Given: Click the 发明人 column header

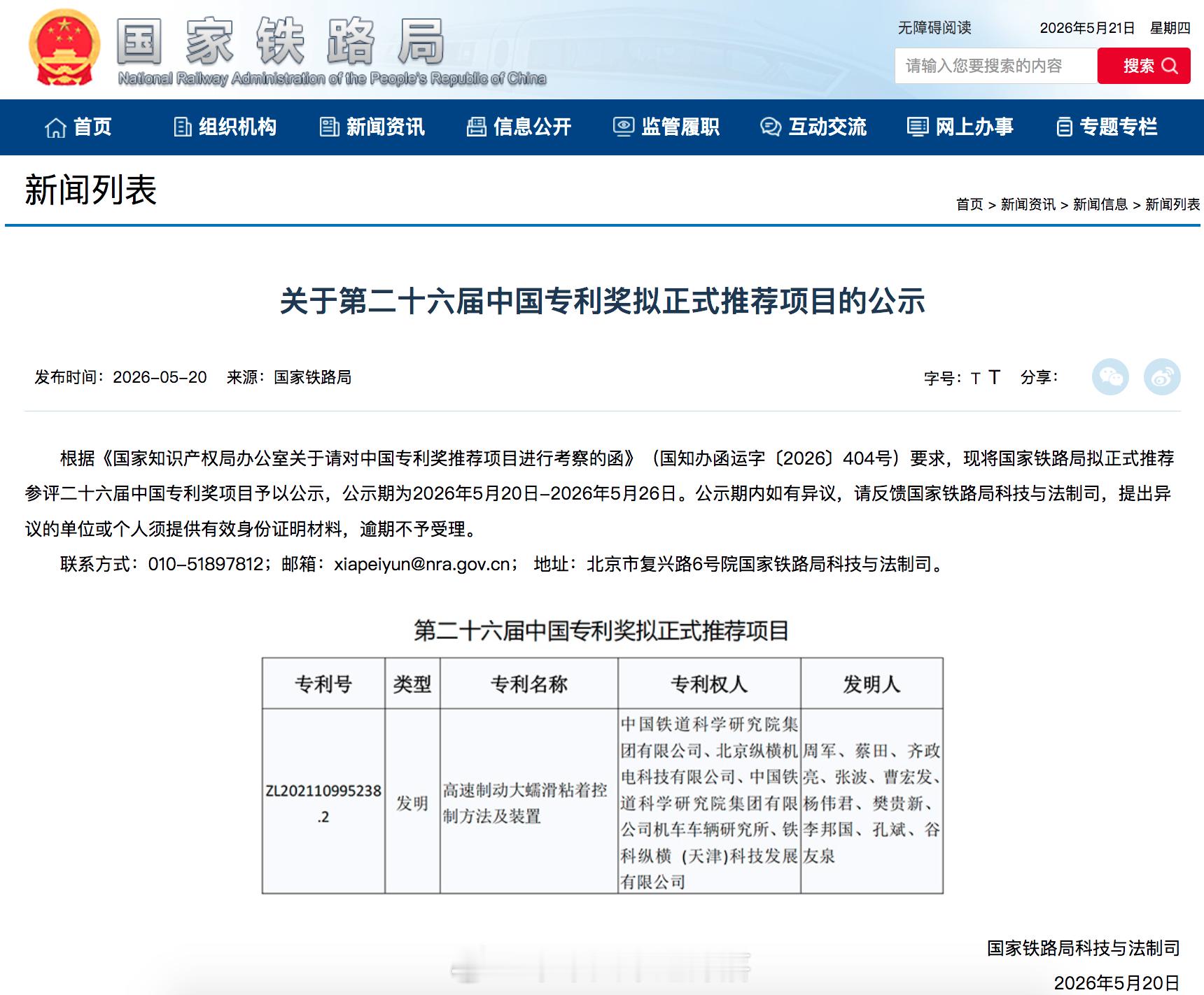Looking at the screenshot, I should tap(871, 684).
